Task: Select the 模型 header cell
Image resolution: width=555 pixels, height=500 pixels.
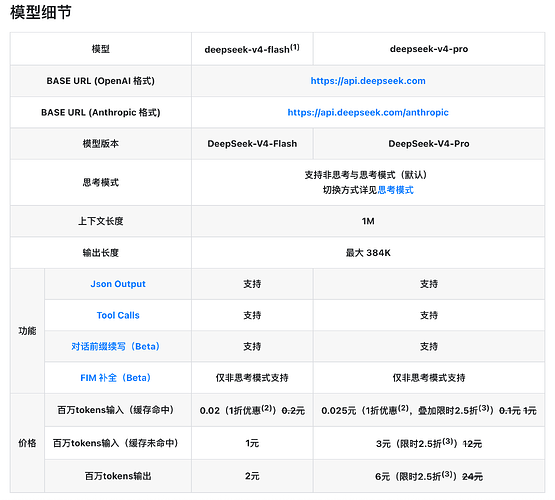Action: [x=101, y=49]
